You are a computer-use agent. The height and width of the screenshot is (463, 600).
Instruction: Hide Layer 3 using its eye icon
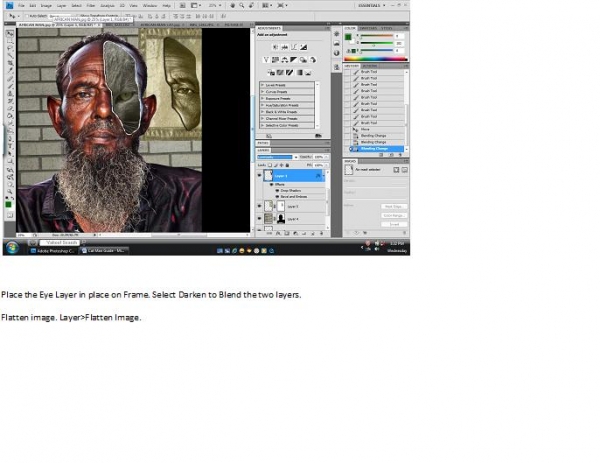[259, 206]
